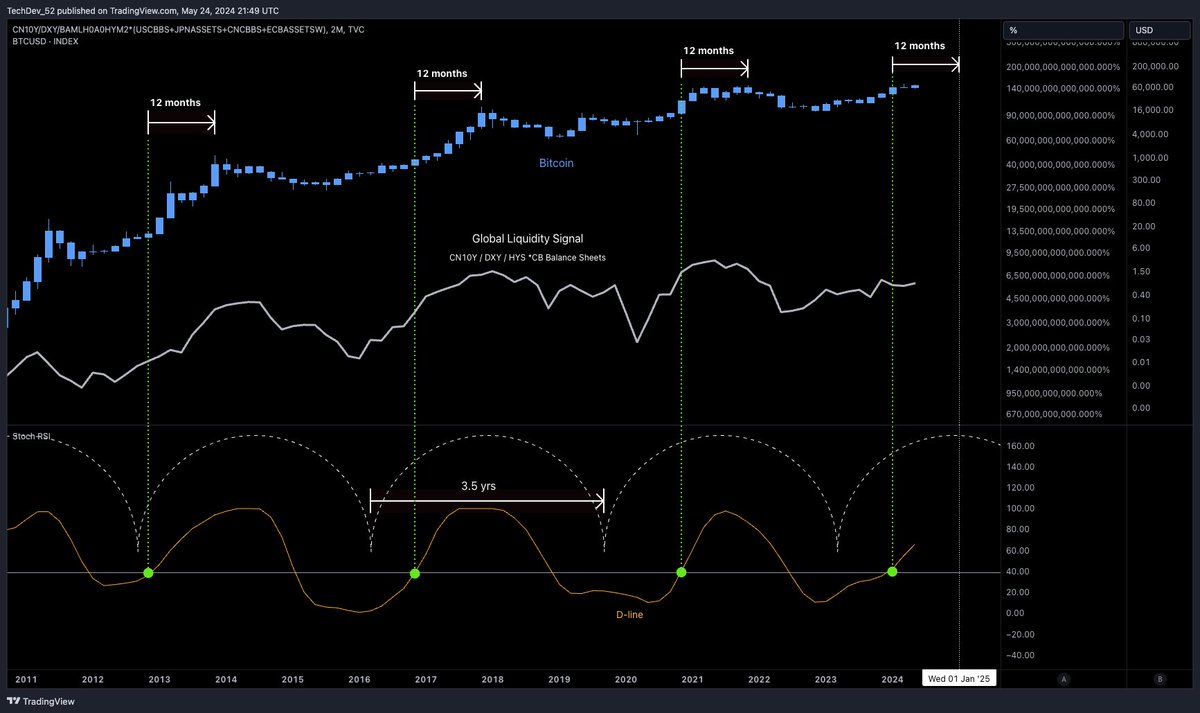The height and width of the screenshot is (713, 1200).
Task: Click the blue 'Bitcoin' chart label
Action: pyautogui.click(x=556, y=162)
